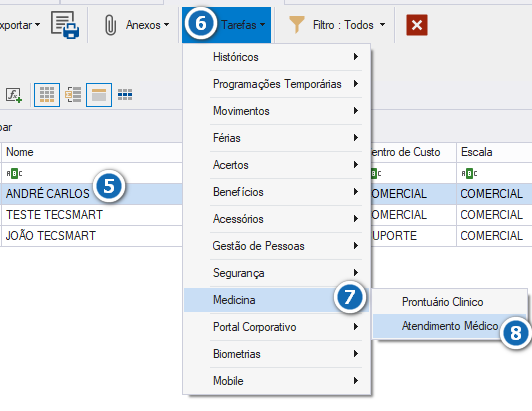Click the Filtro funnel icon
532x411 pixels.
tap(296, 25)
